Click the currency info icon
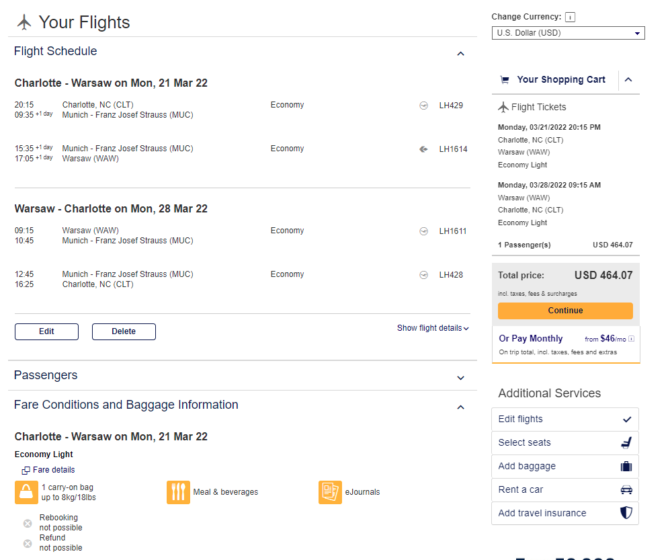The width and height of the screenshot is (670, 560). 570,17
